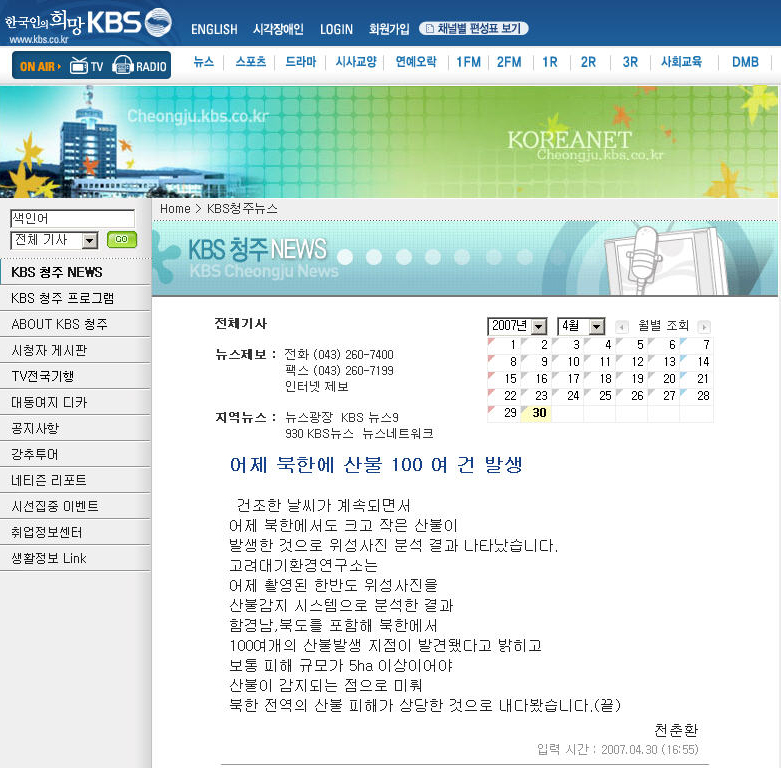Open 채널별 편성표 보기 button

pos(473,28)
